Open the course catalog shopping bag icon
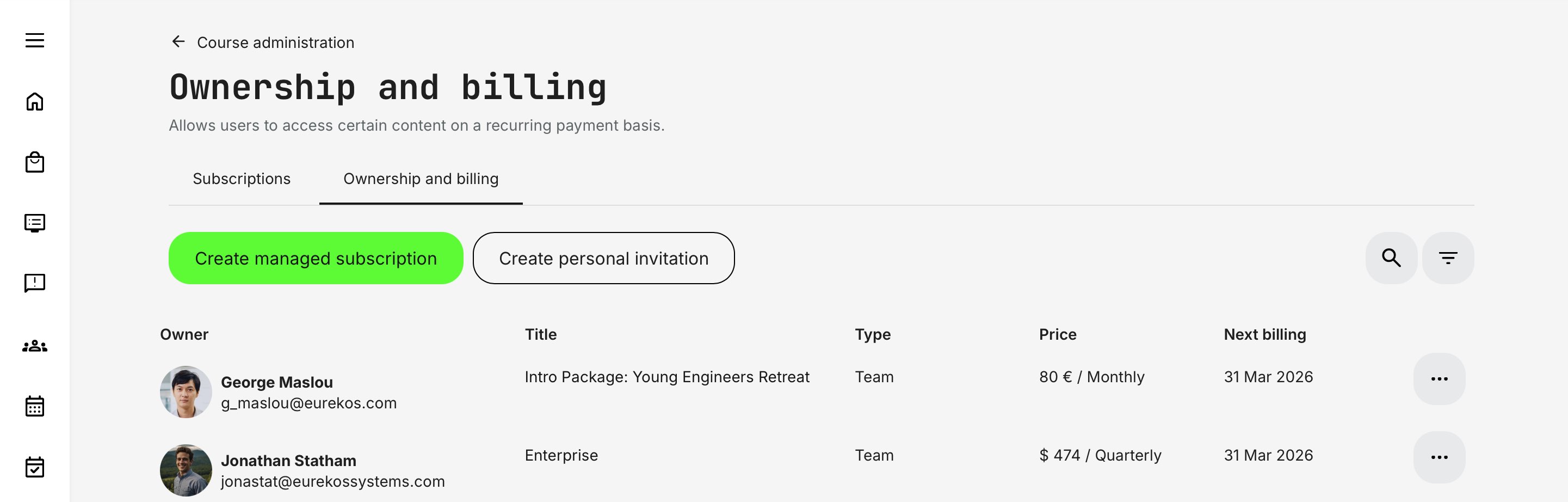 (36, 163)
